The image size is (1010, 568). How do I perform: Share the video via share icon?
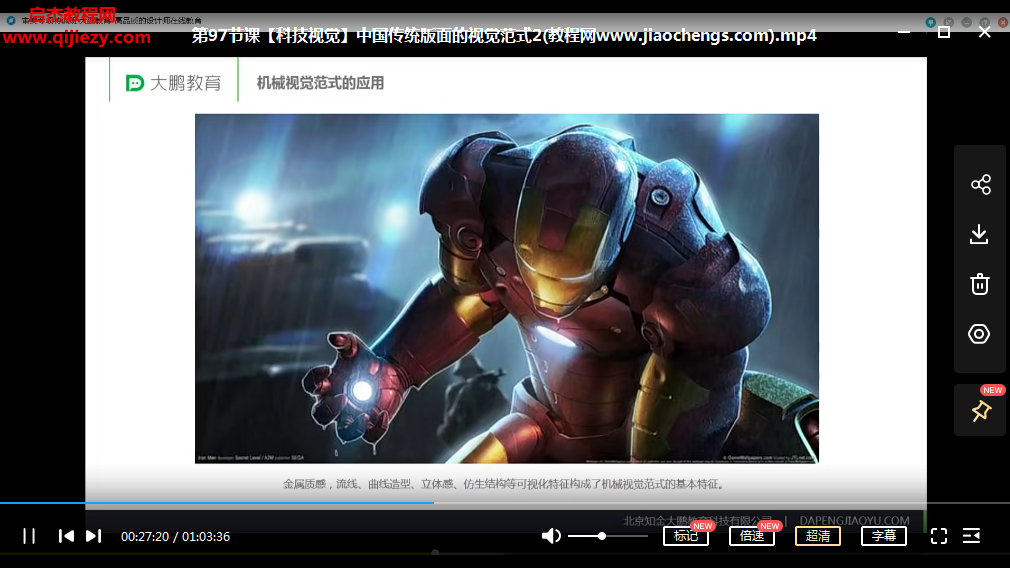point(980,185)
